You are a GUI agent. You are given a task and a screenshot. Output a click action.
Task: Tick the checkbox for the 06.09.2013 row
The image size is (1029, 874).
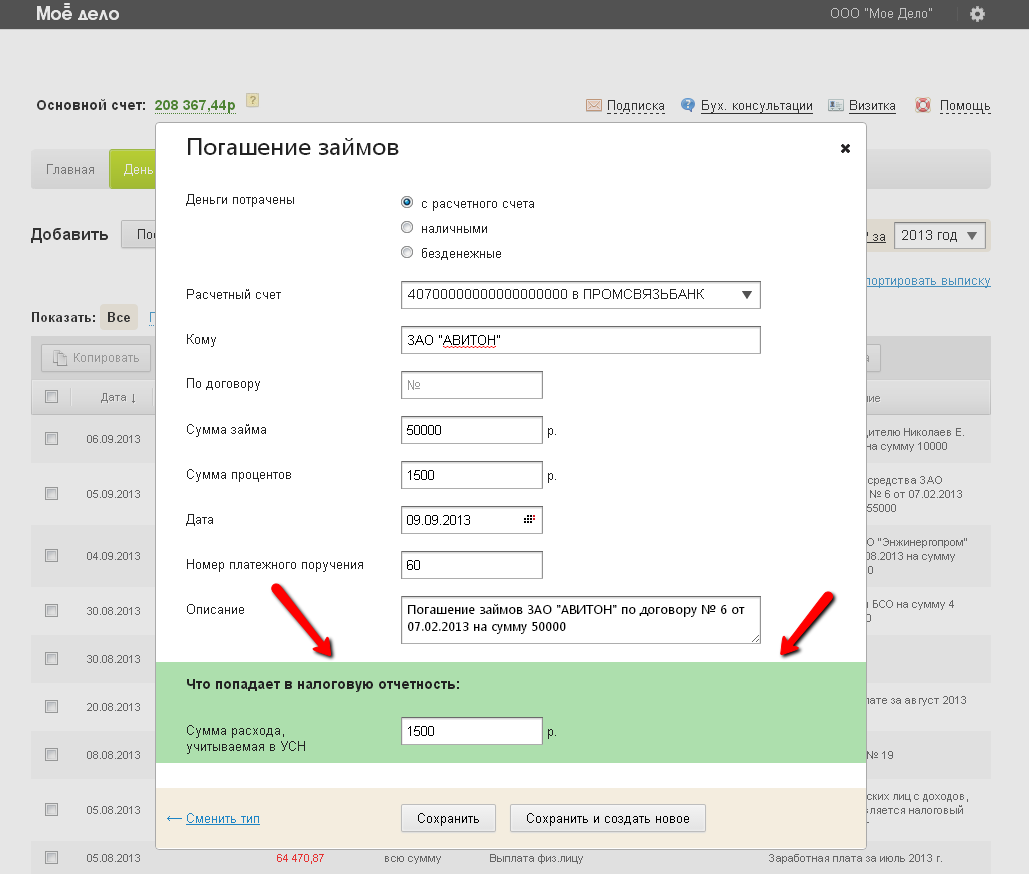[x=52, y=438]
